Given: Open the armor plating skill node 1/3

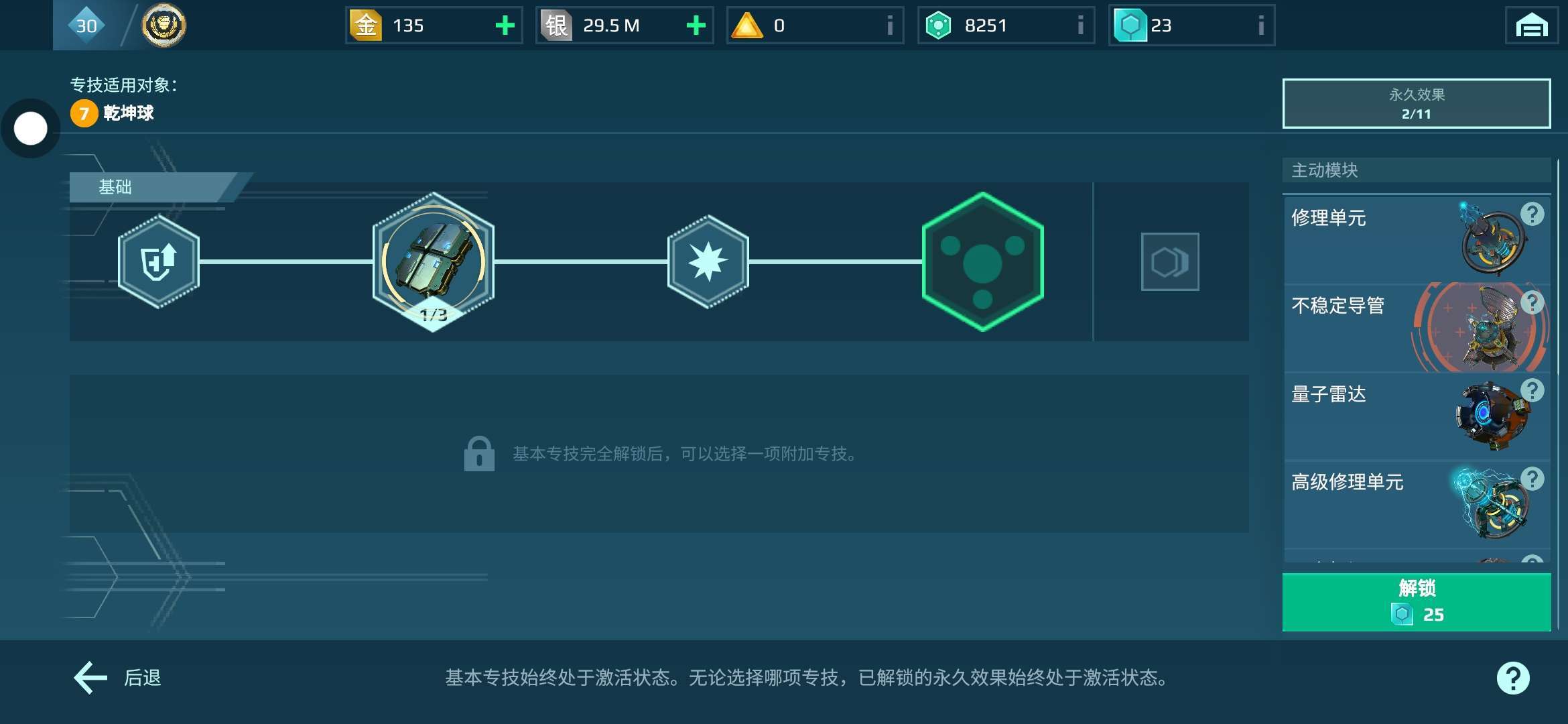Looking at the screenshot, I should pos(434,261).
